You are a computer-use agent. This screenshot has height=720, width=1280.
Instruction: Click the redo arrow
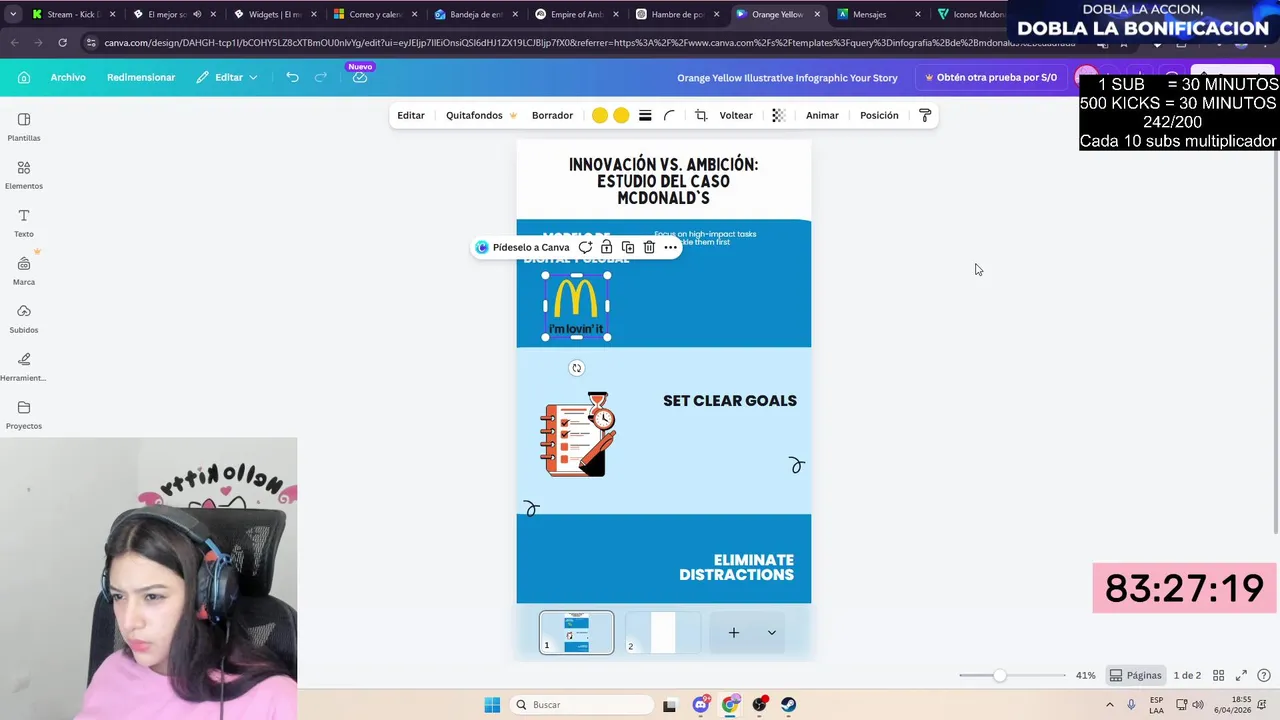point(321,77)
